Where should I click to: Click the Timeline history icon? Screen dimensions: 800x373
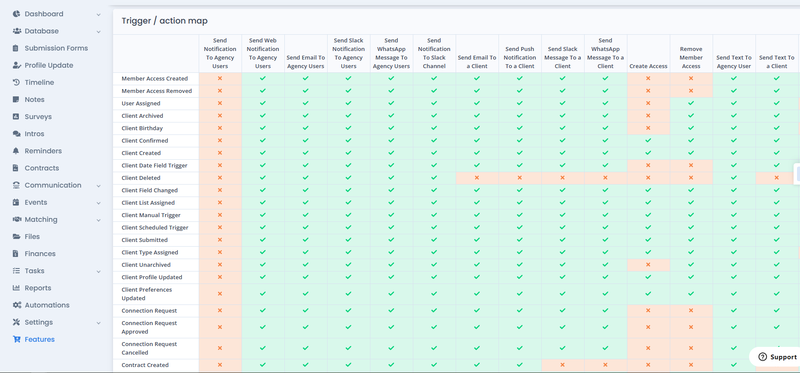16,82
